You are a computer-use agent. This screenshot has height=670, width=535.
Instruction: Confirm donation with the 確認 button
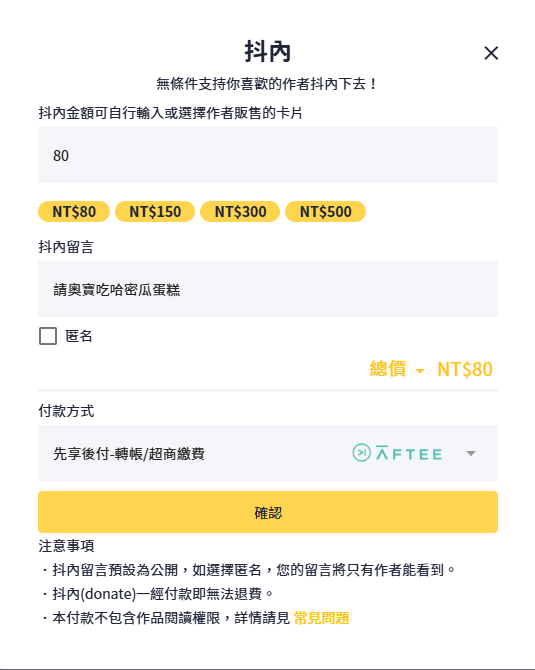pyautogui.click(x=268, y=512)
